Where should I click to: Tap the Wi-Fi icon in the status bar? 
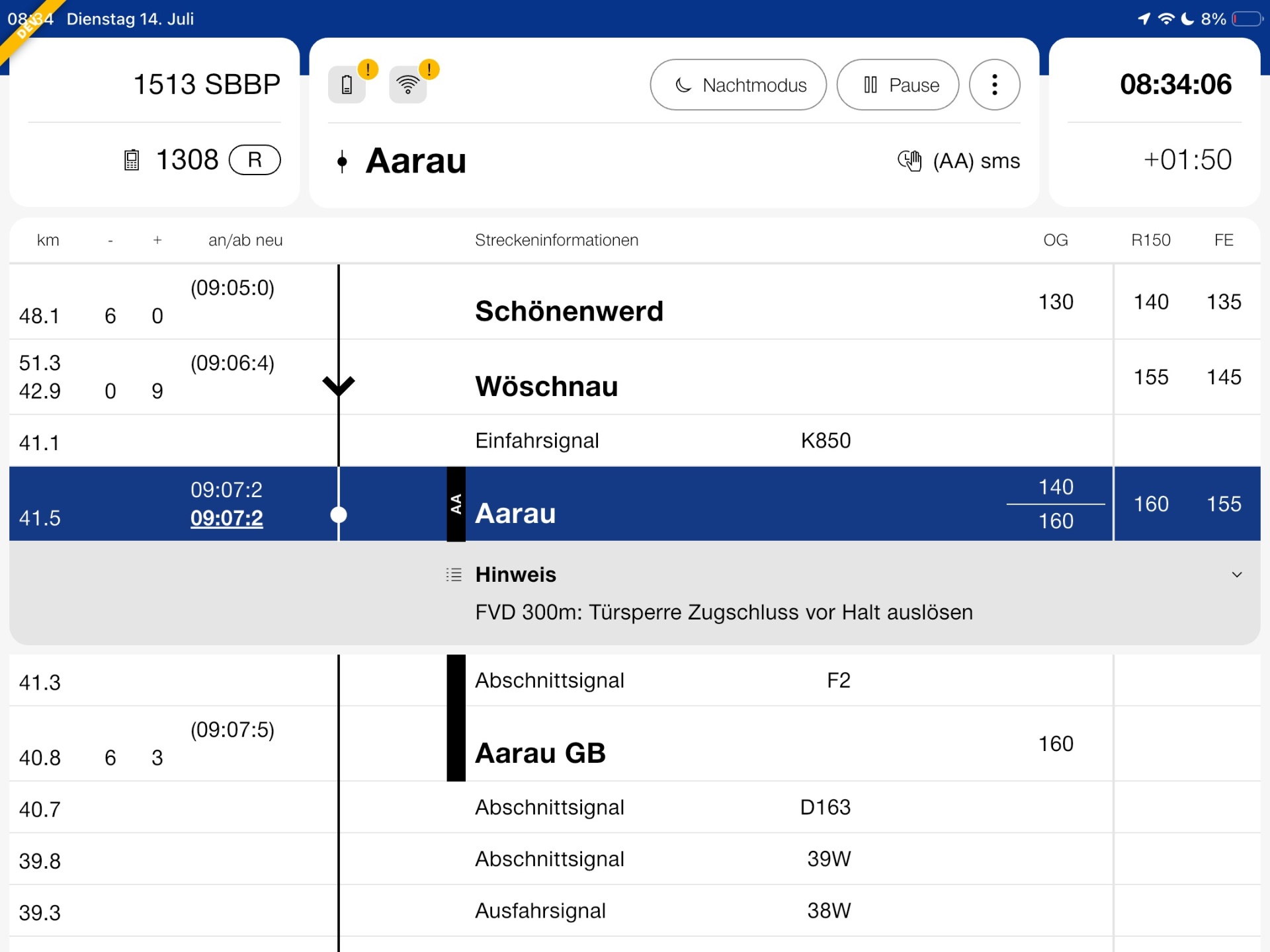[1166, 19]
